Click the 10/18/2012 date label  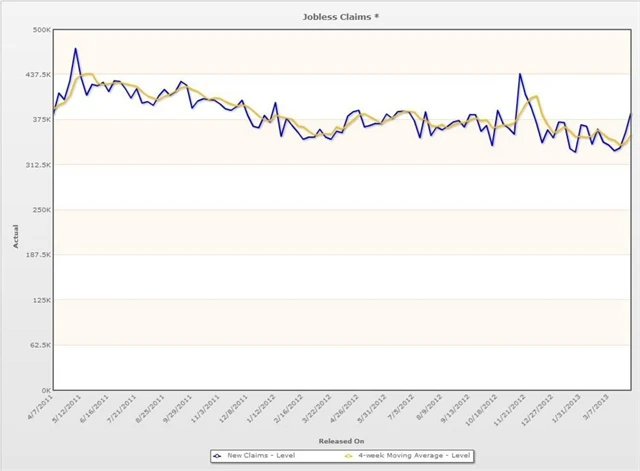(481, 410)
